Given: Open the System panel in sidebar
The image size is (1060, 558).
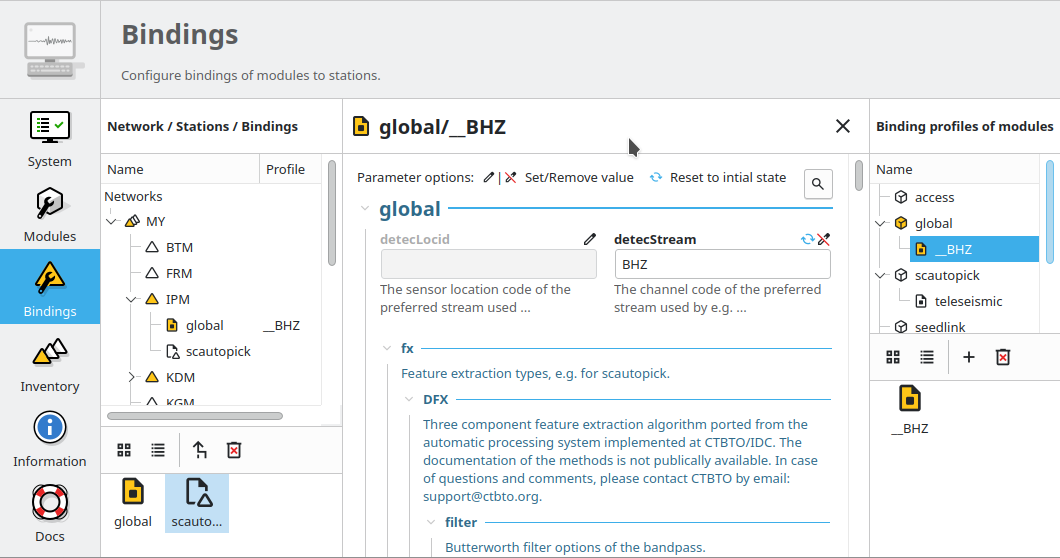Looking at the screenshot, I should point(49,137).
